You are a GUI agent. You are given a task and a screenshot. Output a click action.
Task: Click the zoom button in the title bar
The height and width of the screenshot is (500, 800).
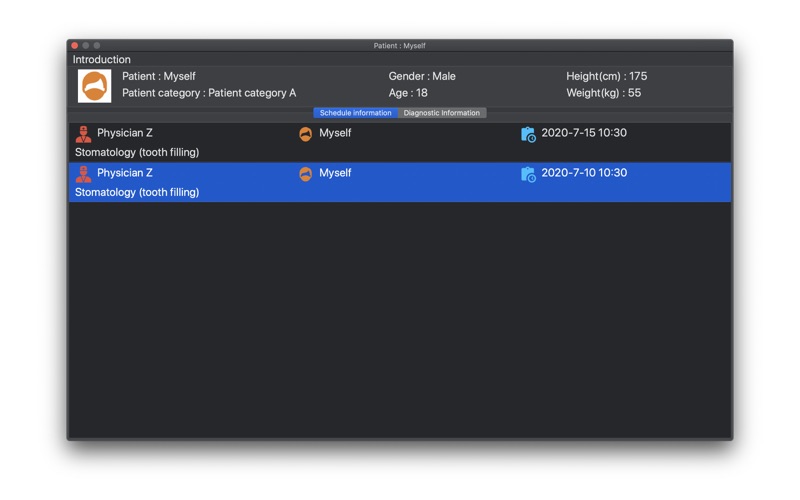(x=97, y=45)
